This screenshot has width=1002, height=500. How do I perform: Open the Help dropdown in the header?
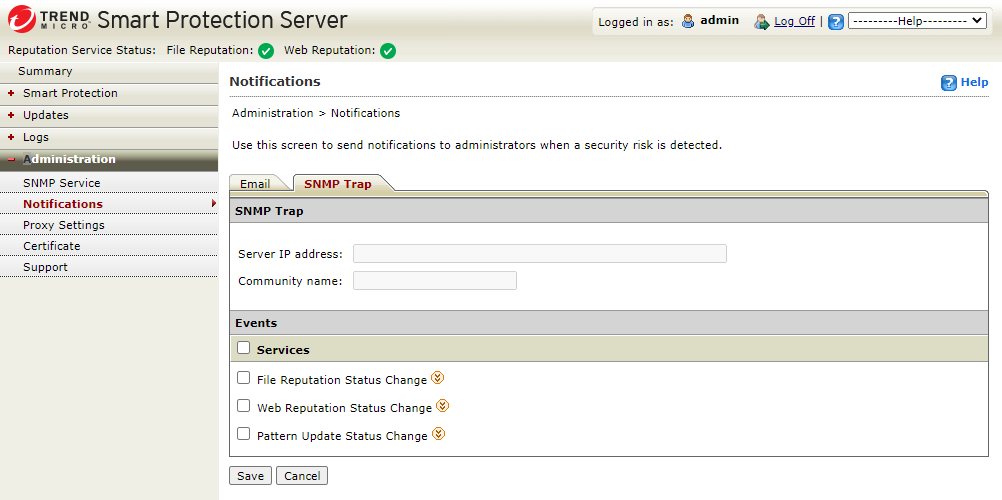click(917, 21)
